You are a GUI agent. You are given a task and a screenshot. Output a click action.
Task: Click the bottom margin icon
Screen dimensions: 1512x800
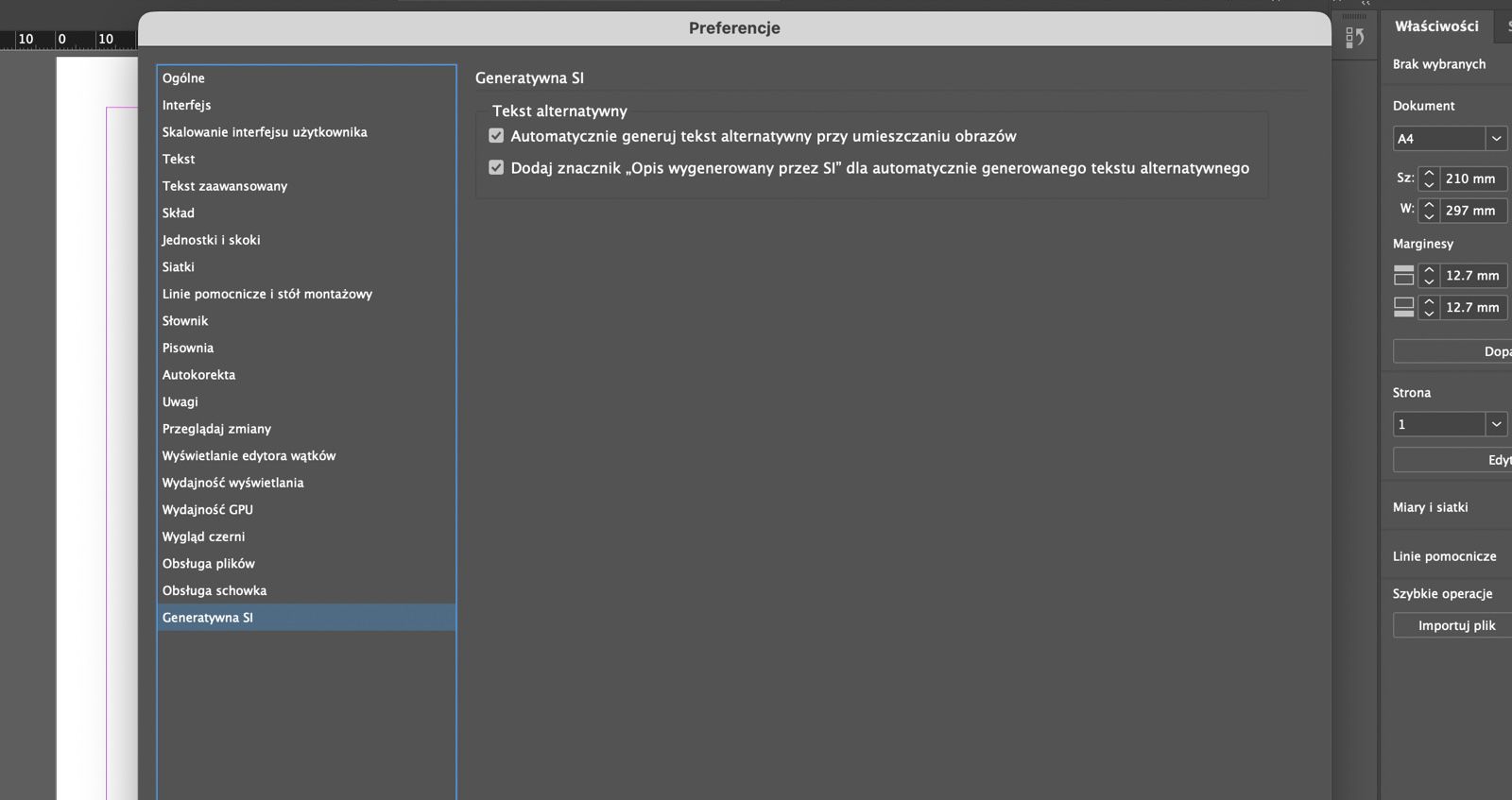1404,307
